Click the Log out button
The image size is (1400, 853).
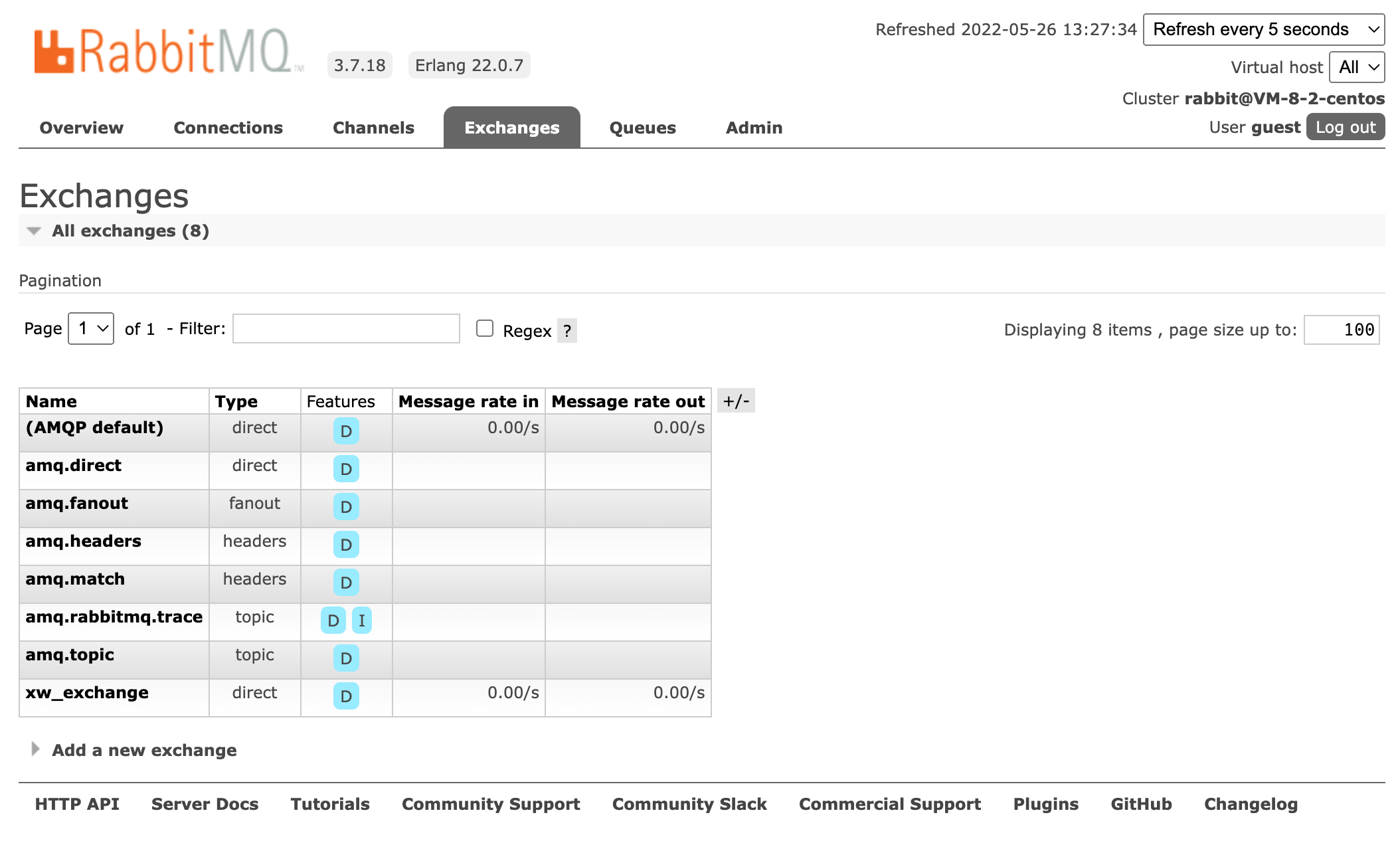(1345, 128)
